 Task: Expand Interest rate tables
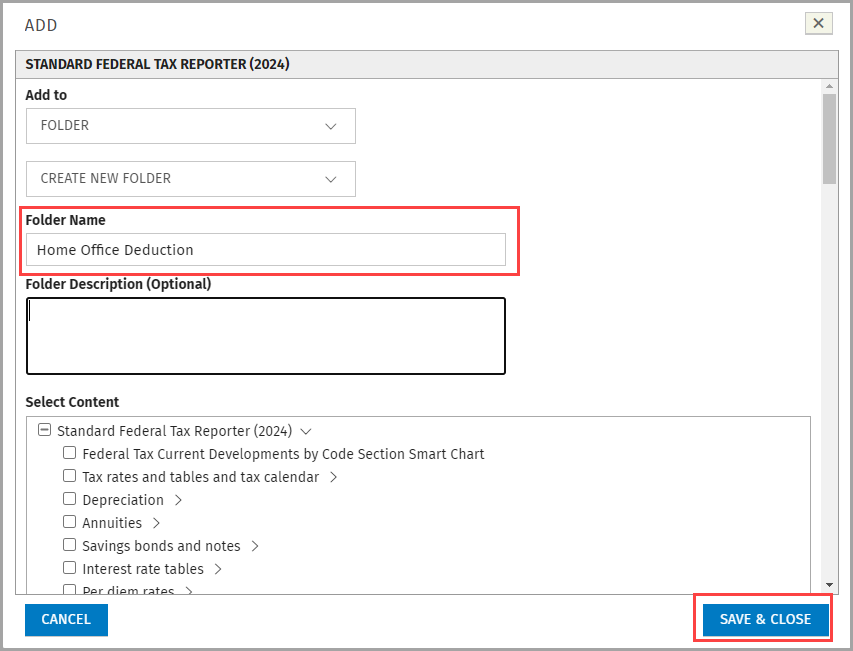[x=218, y=569]
